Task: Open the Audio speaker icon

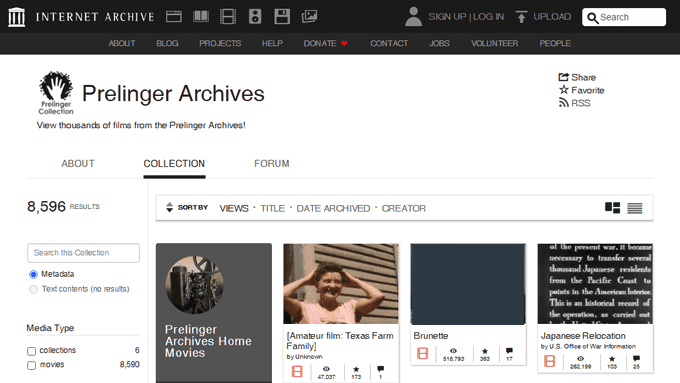Action: pos(255,17)
